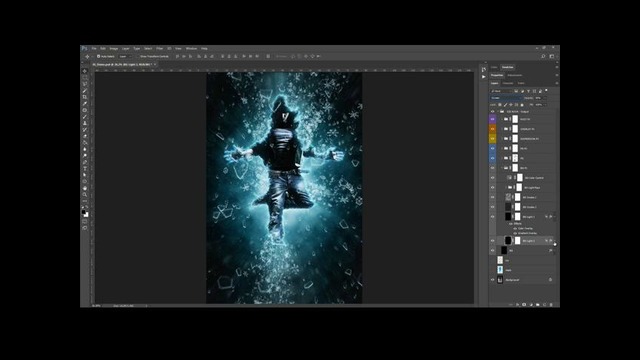Select the Crop tool
This screenshot has width=640, height=360.
point(85,97)
